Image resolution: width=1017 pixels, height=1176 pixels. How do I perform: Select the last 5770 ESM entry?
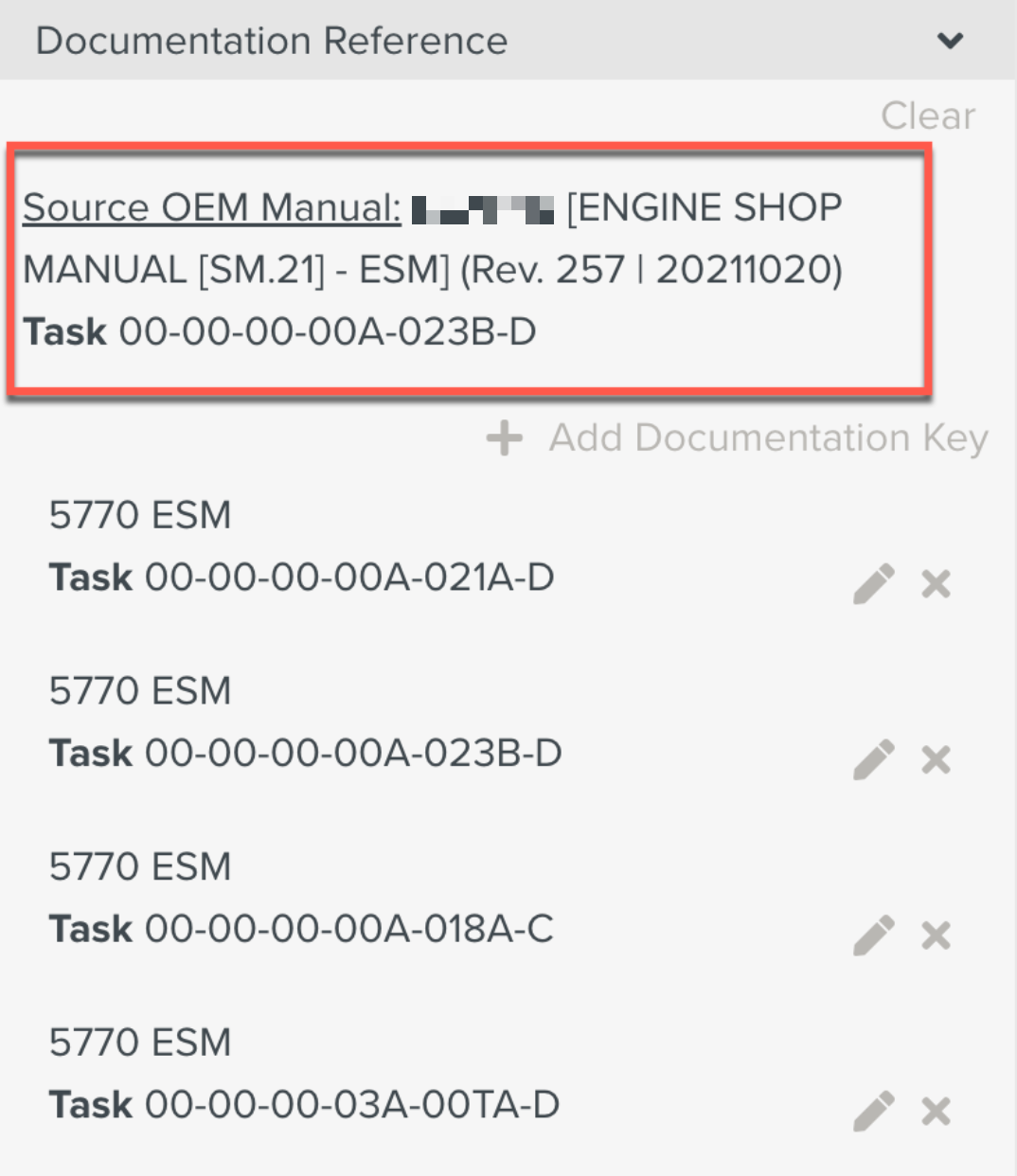(x=140, y=1042)
